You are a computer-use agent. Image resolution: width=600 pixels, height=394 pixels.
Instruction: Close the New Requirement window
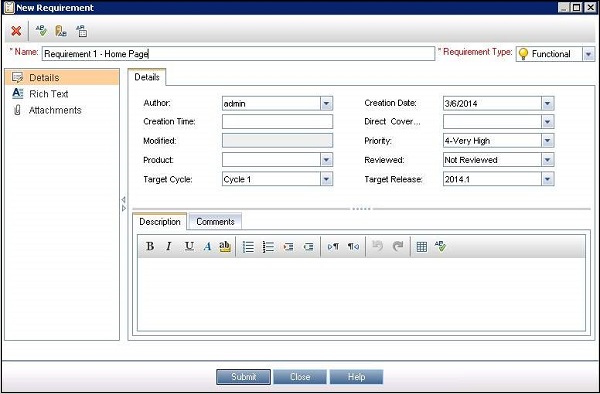click(590, 7)
